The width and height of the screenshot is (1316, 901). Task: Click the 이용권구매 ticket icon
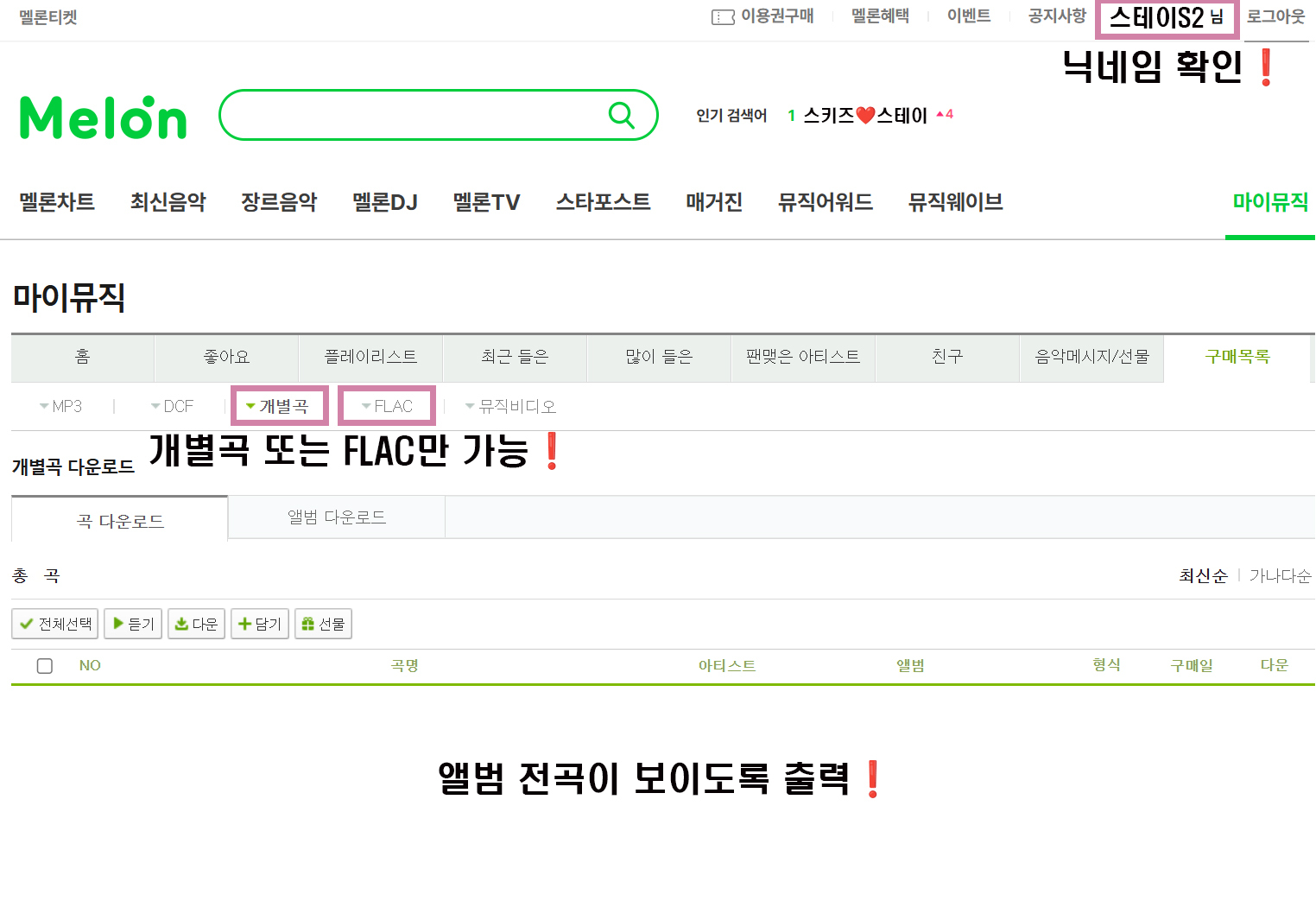[723, 17]
